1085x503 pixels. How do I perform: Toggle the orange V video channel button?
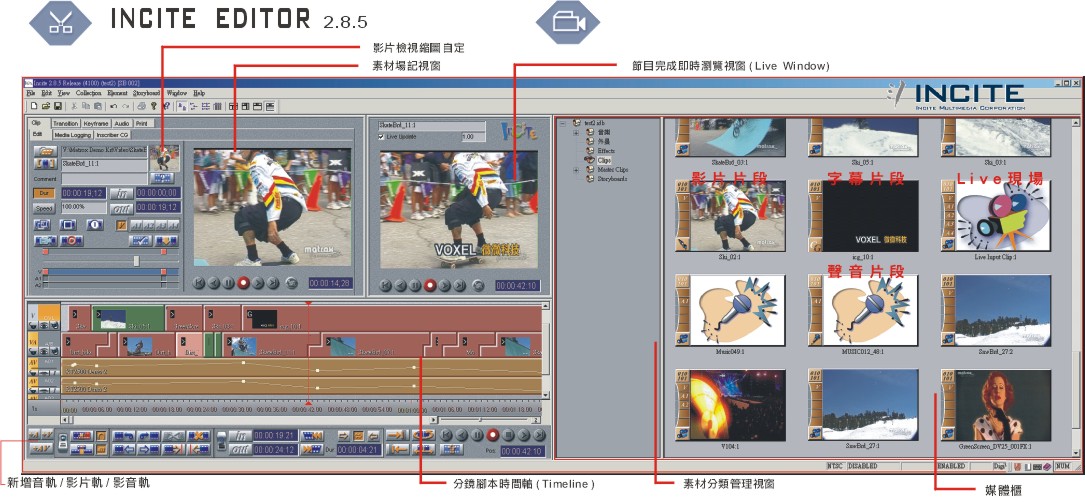(x=121, y=226)
